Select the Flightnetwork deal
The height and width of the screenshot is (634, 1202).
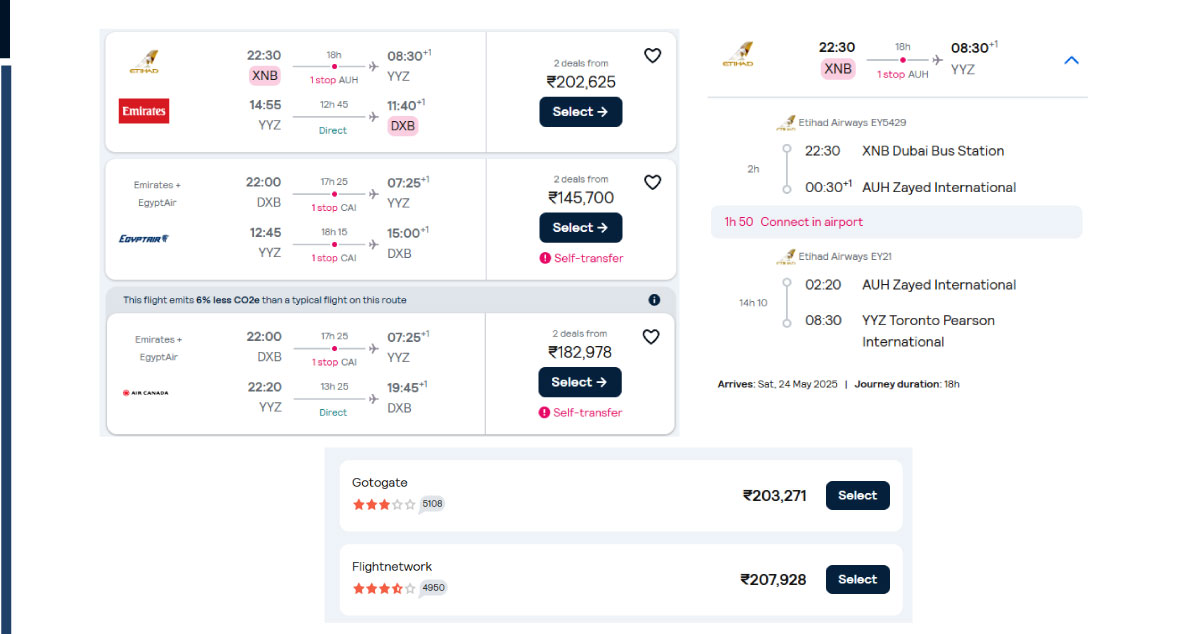857,579
